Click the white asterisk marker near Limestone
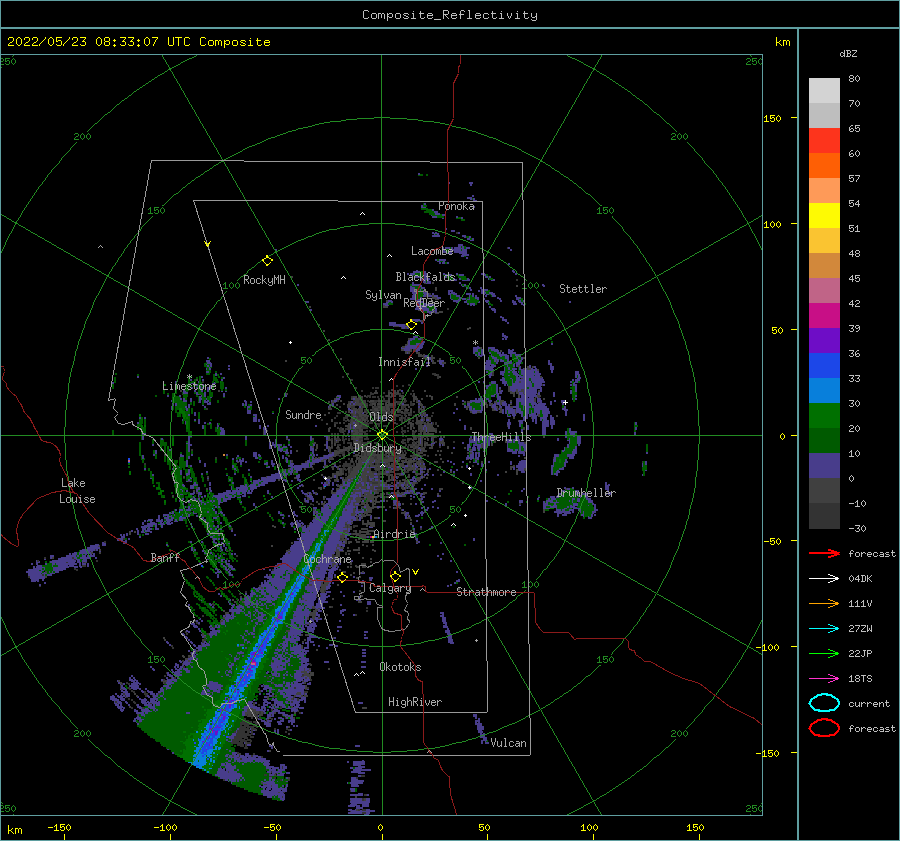The height and width of the screenshot is (841, 900). pos(189,377)
